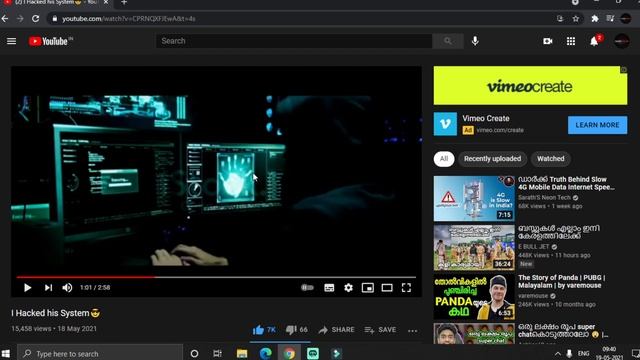Switch to Chrome on the taskbar
The image size is (640, 360).
289,353
